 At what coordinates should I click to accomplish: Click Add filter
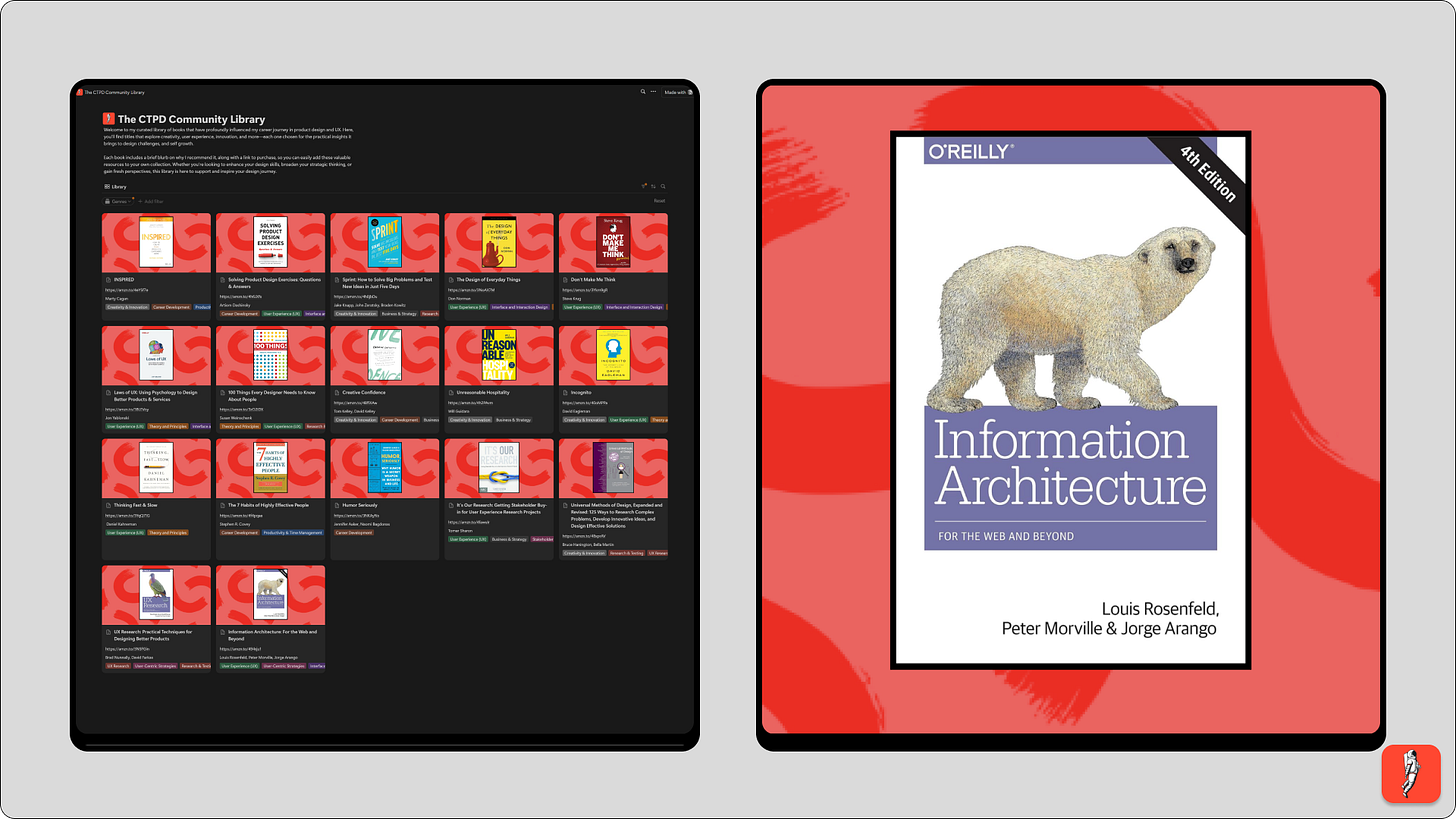point(152,201)
